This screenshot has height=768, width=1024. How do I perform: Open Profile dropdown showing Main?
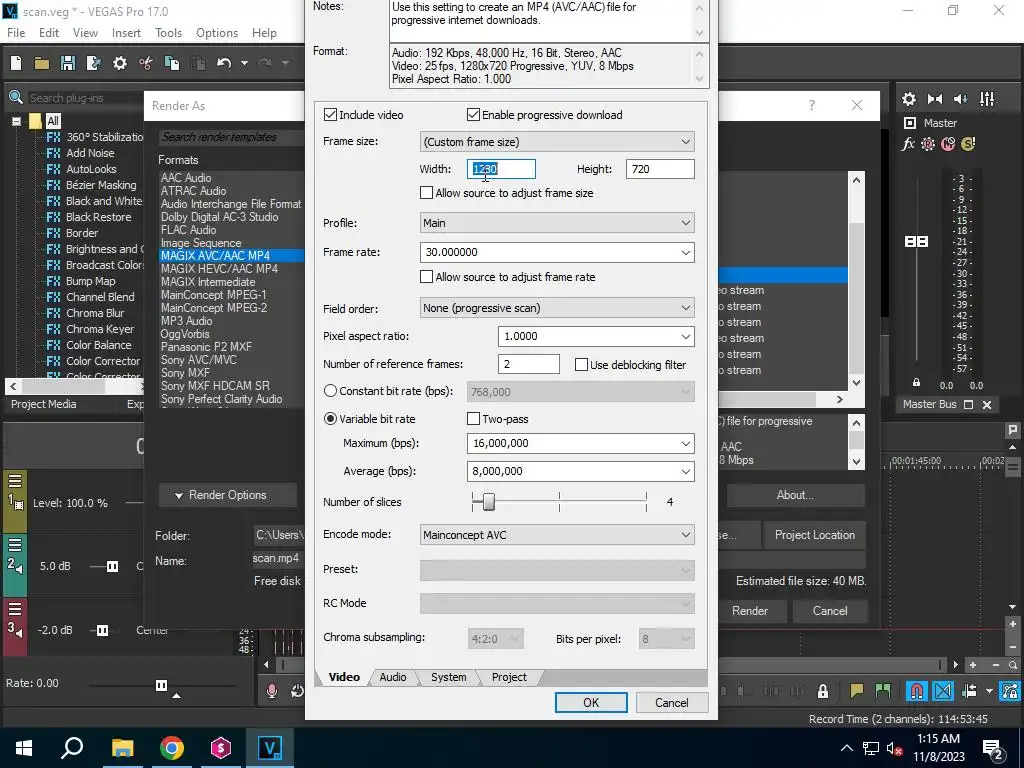pos(557,223)
